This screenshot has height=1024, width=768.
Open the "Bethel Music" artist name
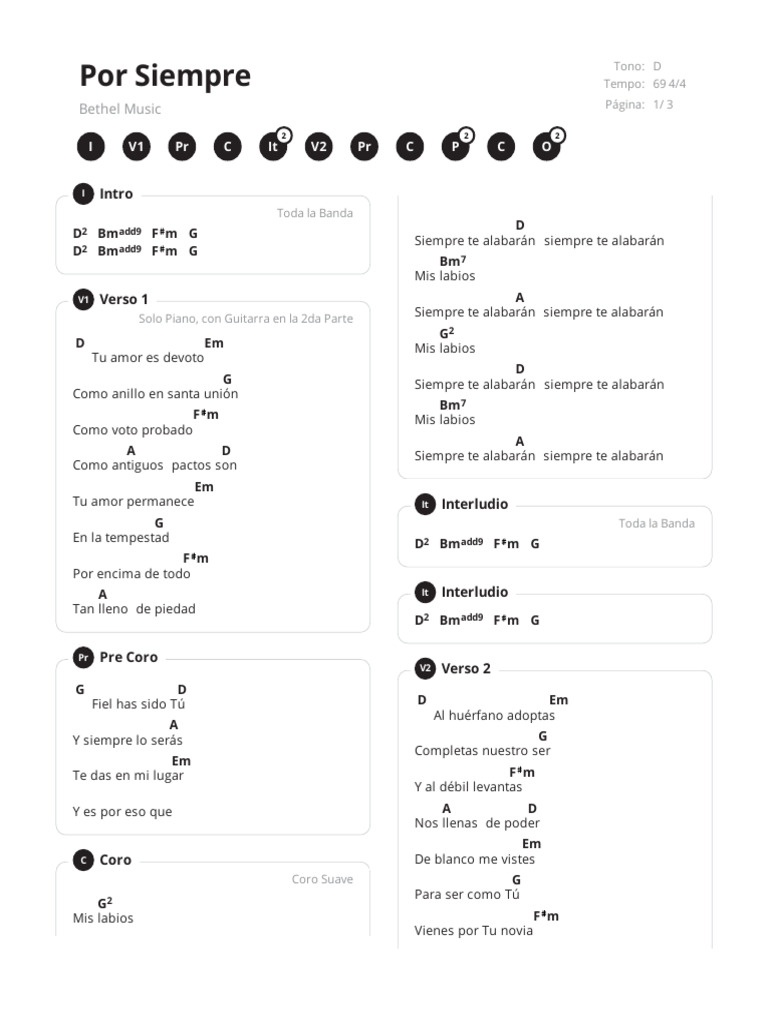[x=120, y=109]
